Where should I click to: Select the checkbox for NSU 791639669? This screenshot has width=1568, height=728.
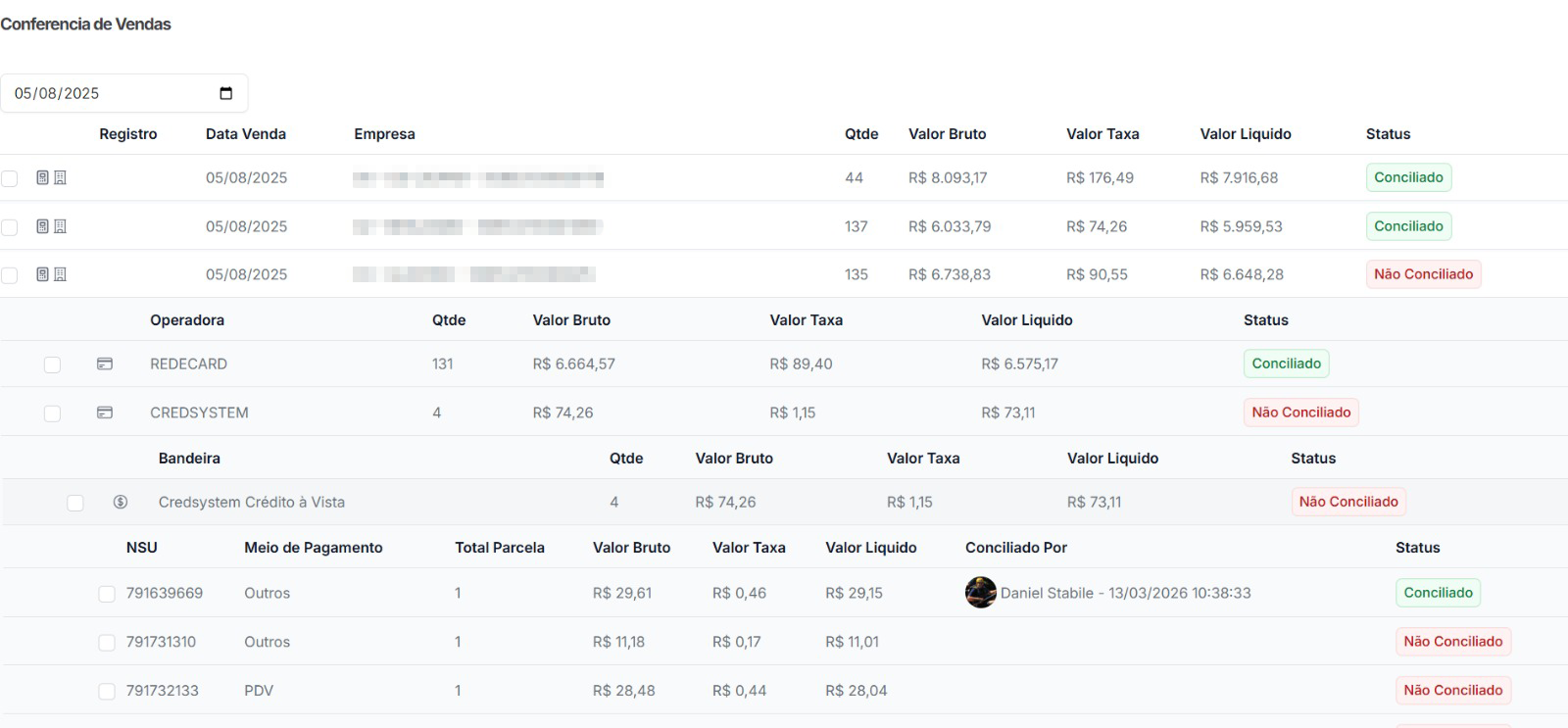[107, 594]
